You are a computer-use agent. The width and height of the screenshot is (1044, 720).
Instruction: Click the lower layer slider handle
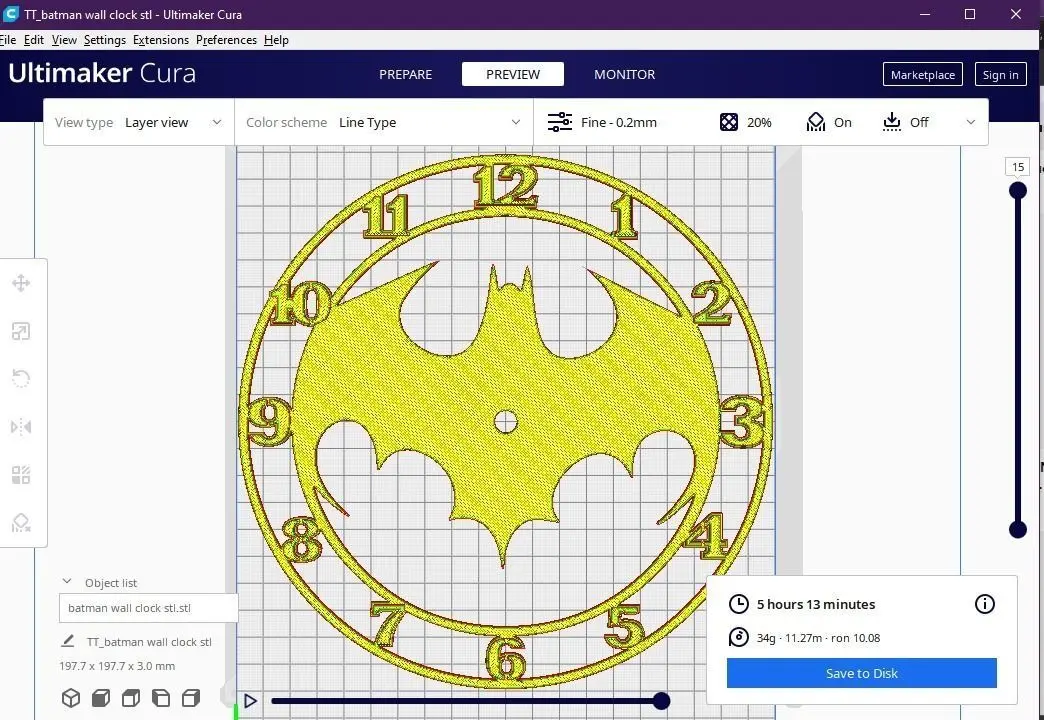click(1017, 530)
